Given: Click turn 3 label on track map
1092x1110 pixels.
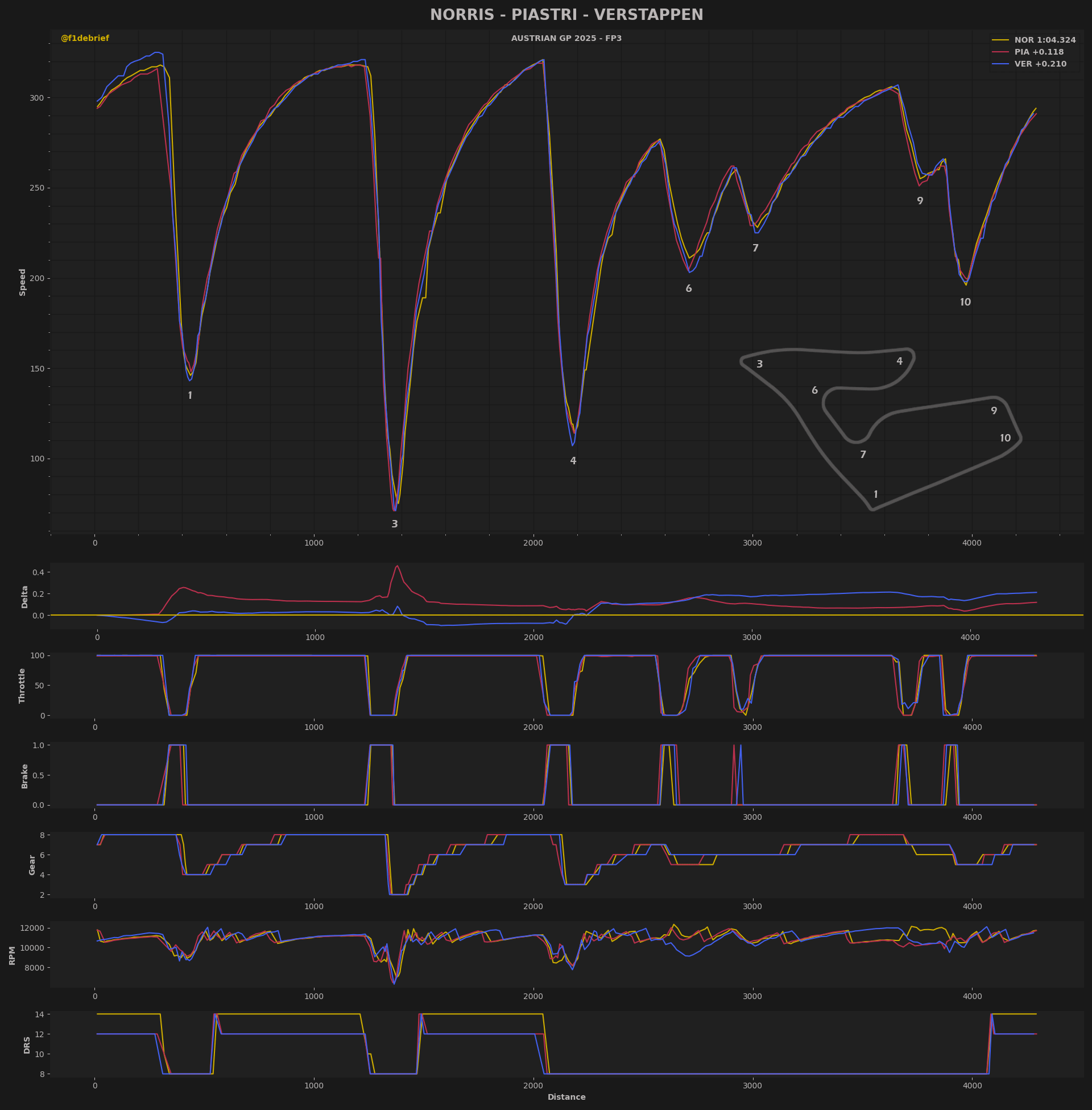Looking at the screenshot, I should [x=759, y=364].
